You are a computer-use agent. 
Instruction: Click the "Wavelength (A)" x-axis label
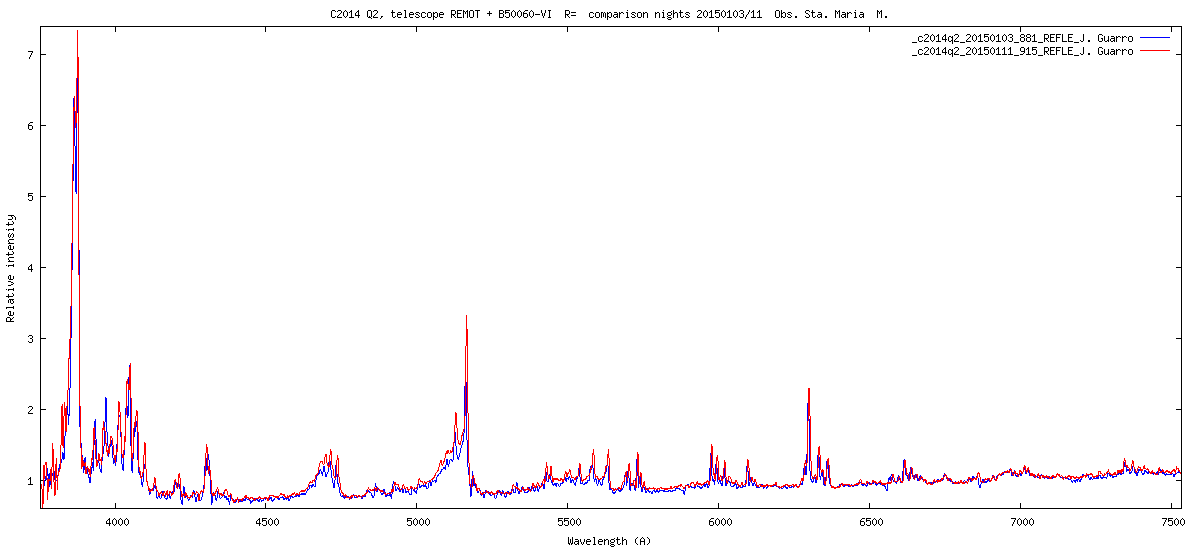pyautogui.click(x=608, y=541)
